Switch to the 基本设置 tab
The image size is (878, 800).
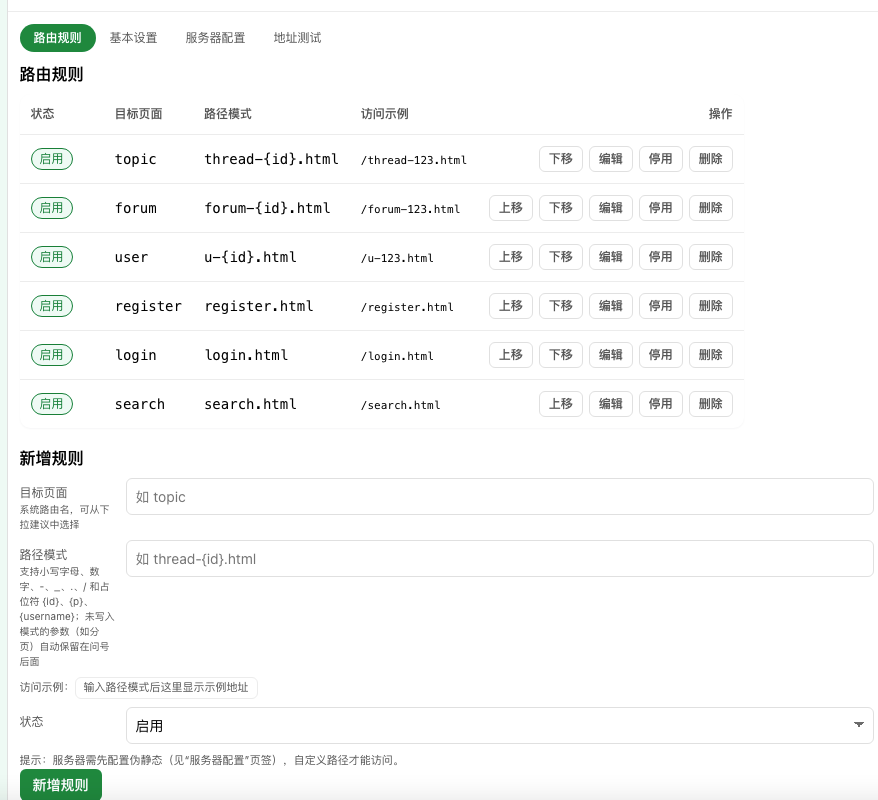click(133, 38)
